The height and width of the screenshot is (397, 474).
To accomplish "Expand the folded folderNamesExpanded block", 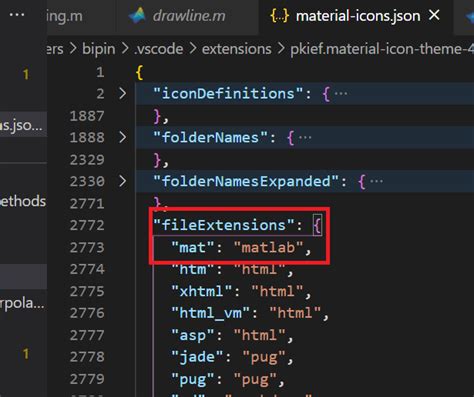I will tap(122, 181).
